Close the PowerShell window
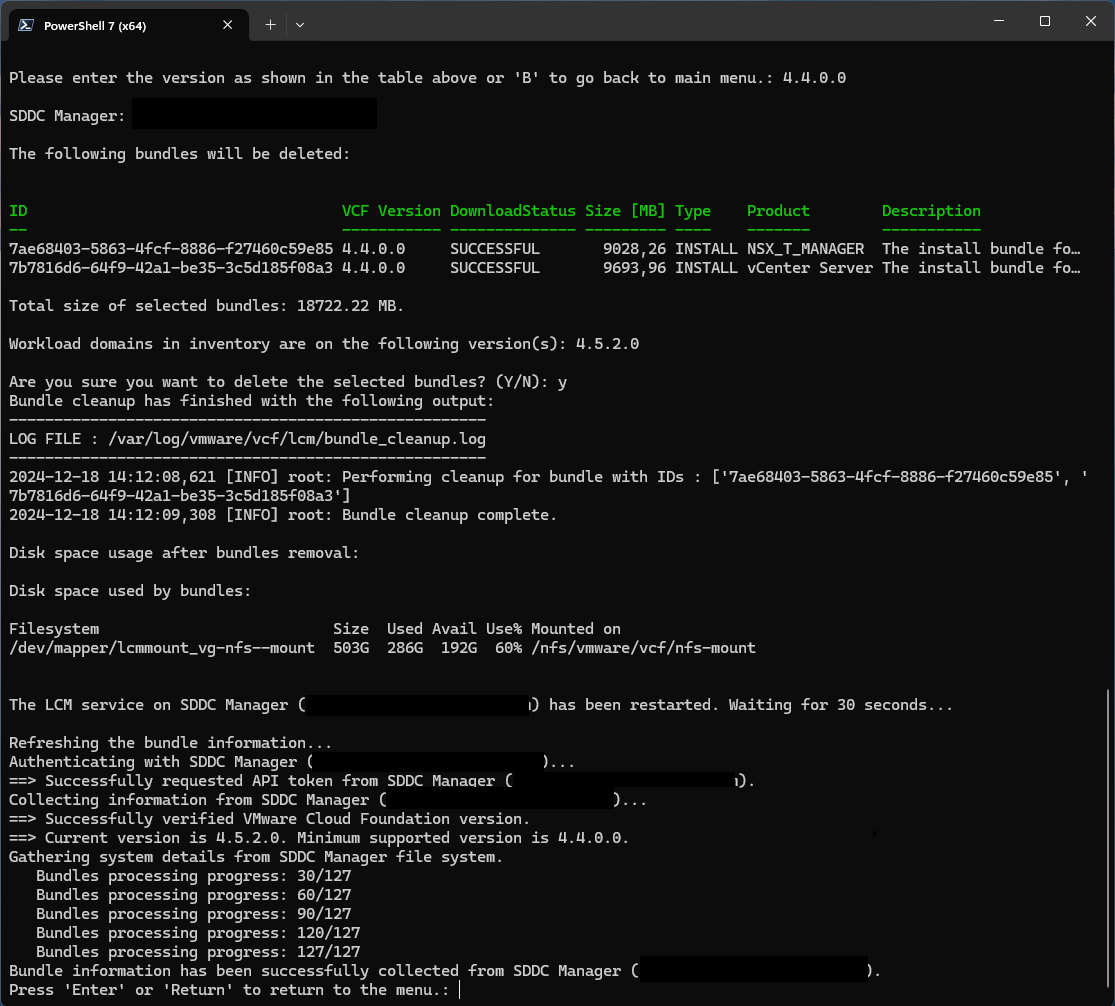Image resolution: width=1115 pixels, height=1006 pixels. click(1091, 21)
